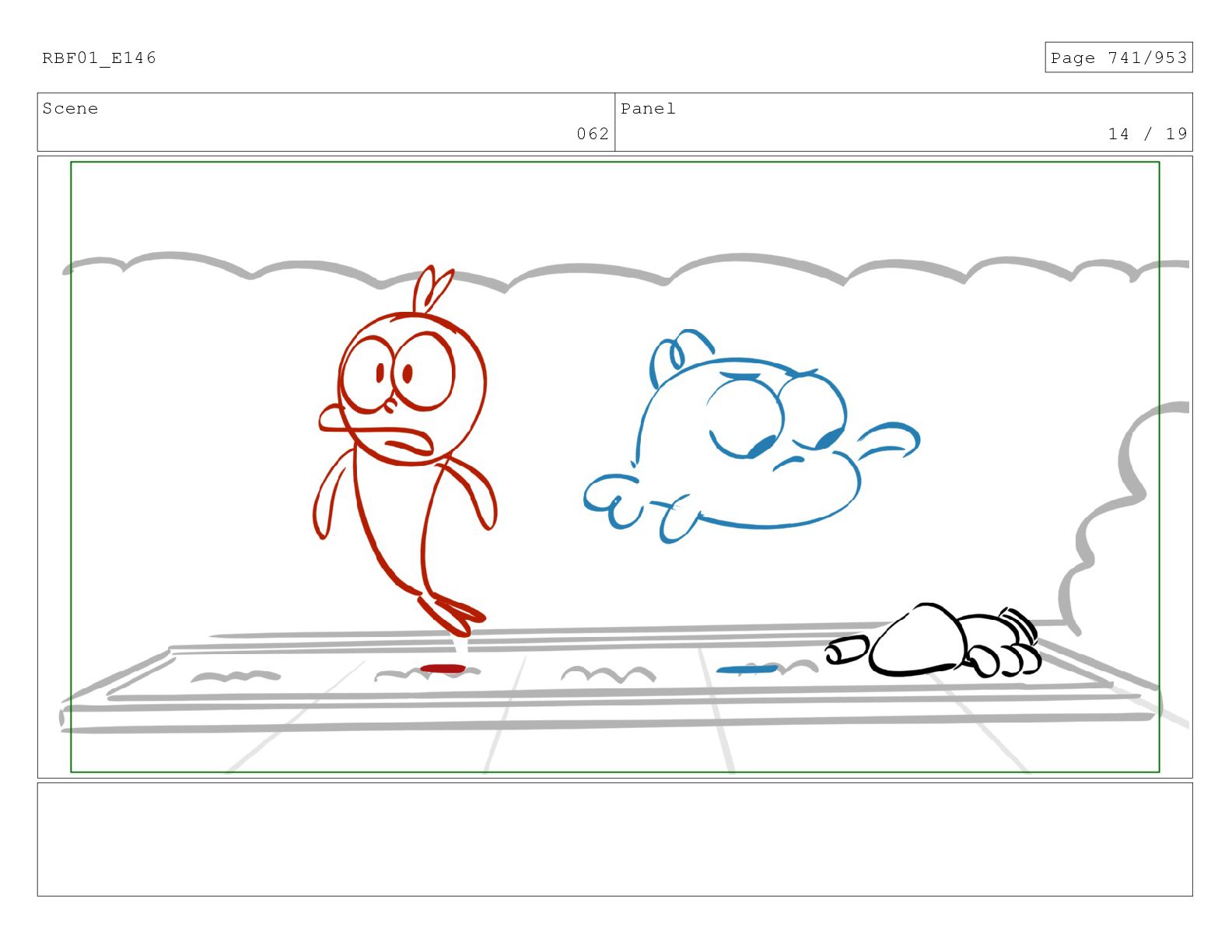Click the blue button on the platform
The height and width of the screenshot is (952, 1232).
coord(747,670)
